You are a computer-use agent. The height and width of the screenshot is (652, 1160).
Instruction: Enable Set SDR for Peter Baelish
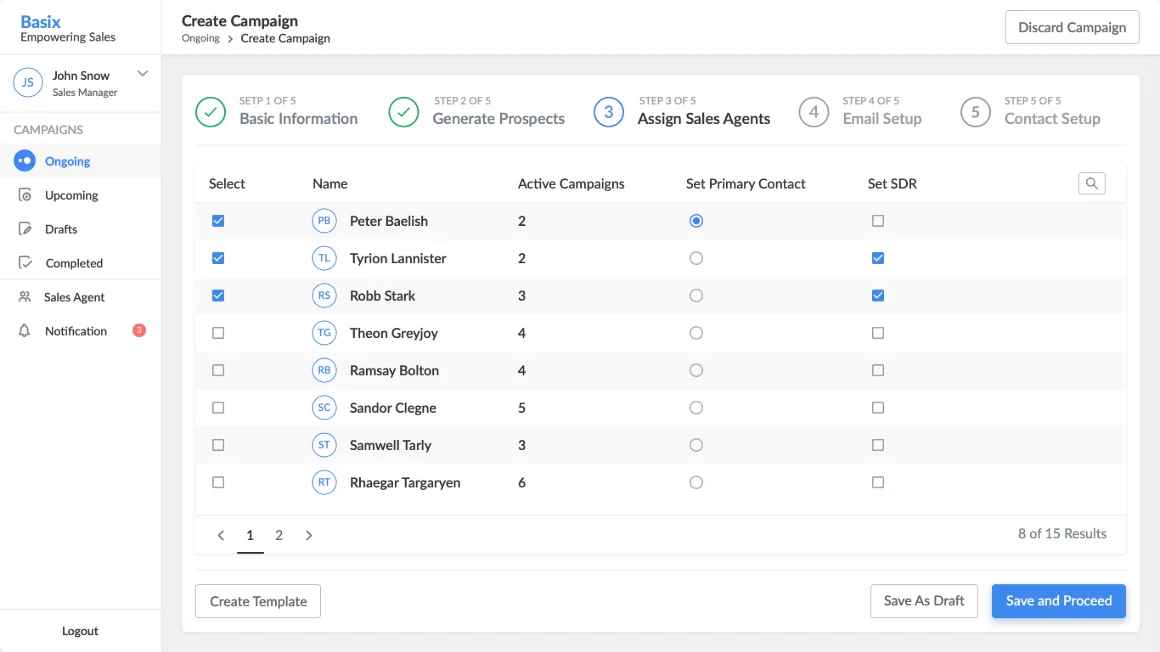(877, 221)
